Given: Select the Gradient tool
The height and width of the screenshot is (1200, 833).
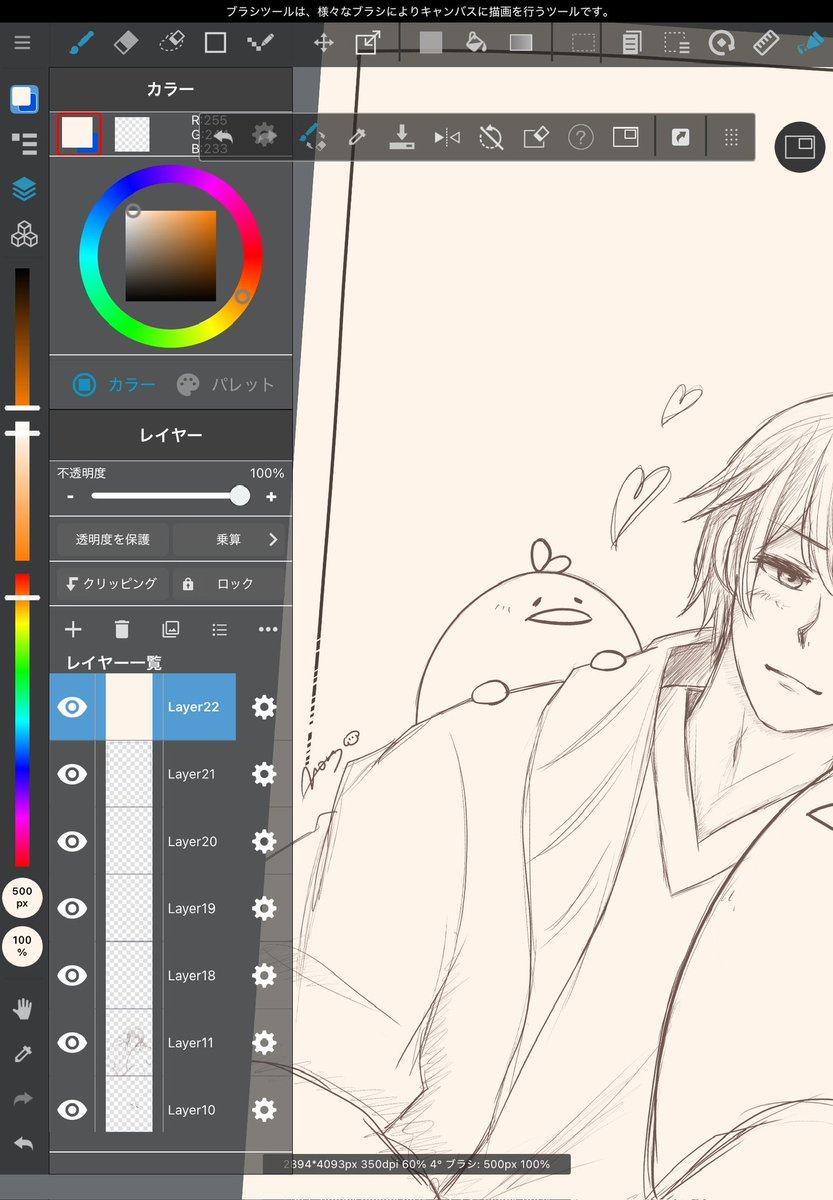Looking at the screenshot, I should tap(521, 43).
